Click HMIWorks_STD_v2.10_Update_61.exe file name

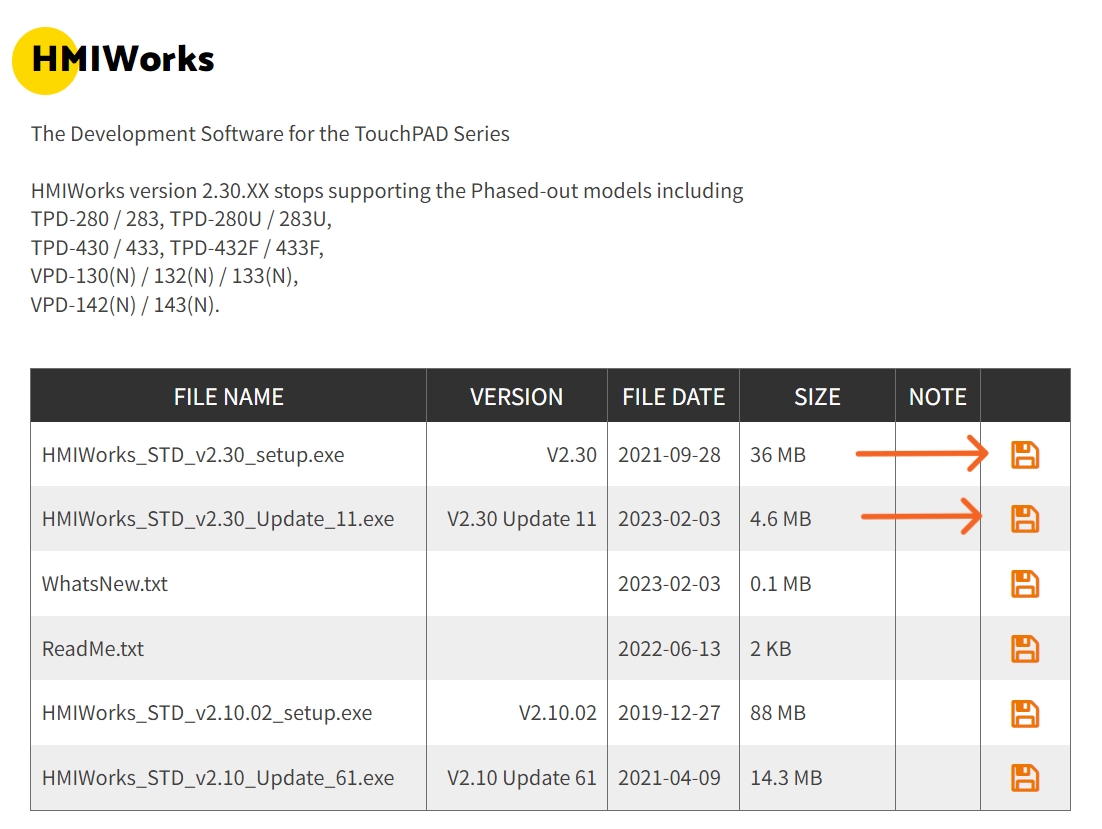click(218, 778)
